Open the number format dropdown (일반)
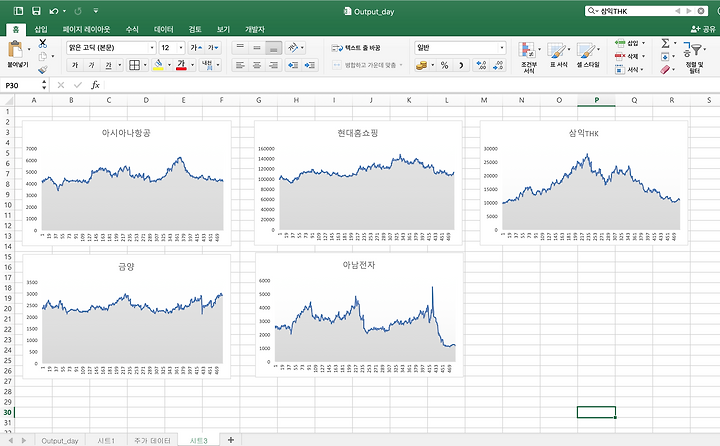The width and height of the screenshot is (720, 446). point(501,47)
